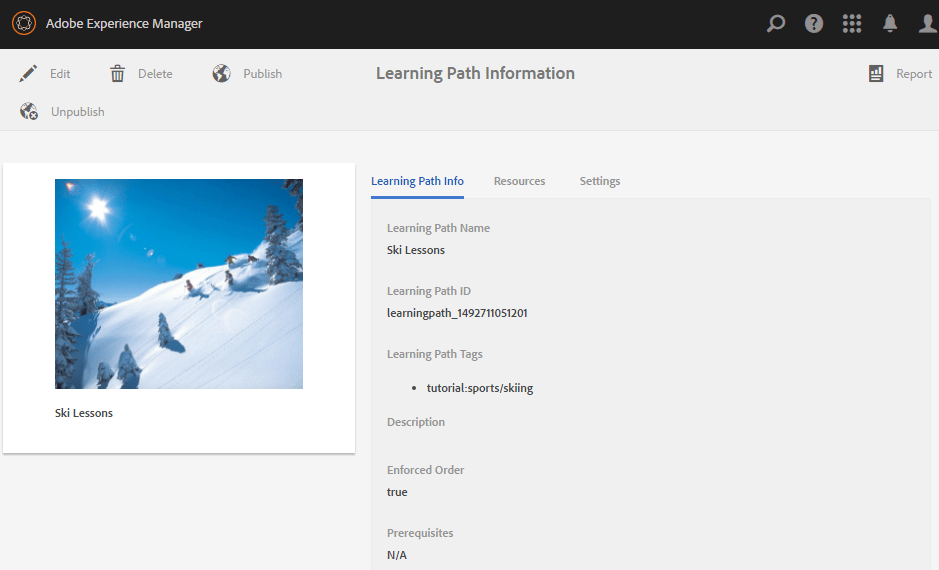The width and height of the screenshot is (939, 570).
Task: Click the learningpath_1492711051201 ID value
Action: (x=457, y=313)
